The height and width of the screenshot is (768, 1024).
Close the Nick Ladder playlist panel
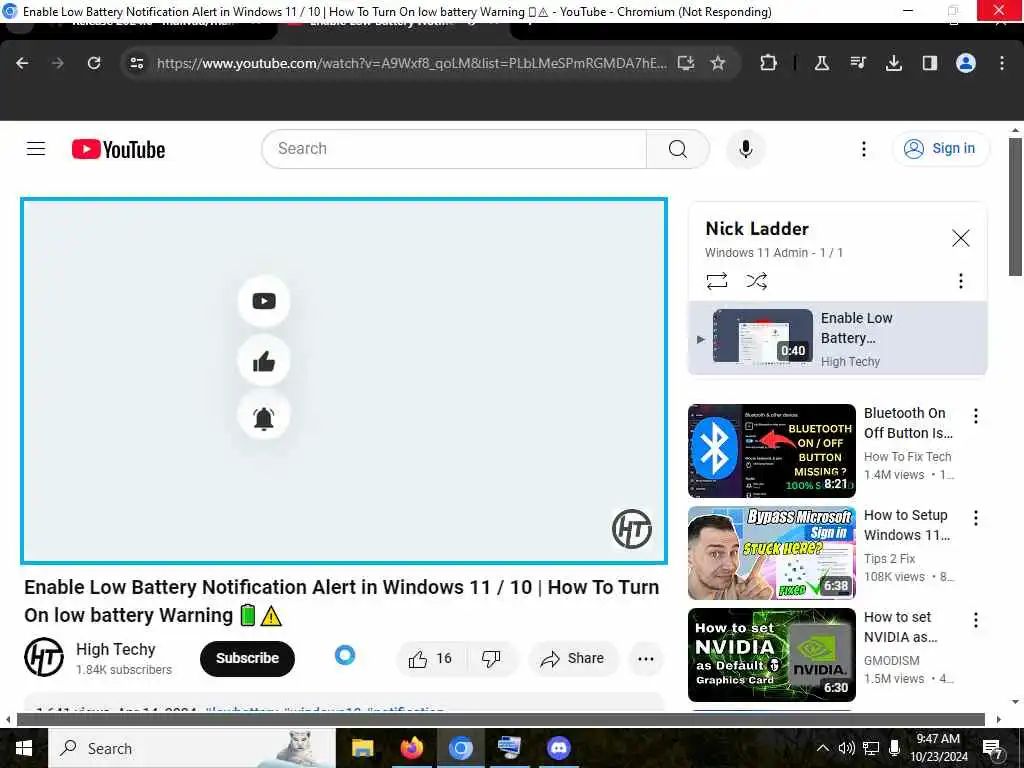961,238
